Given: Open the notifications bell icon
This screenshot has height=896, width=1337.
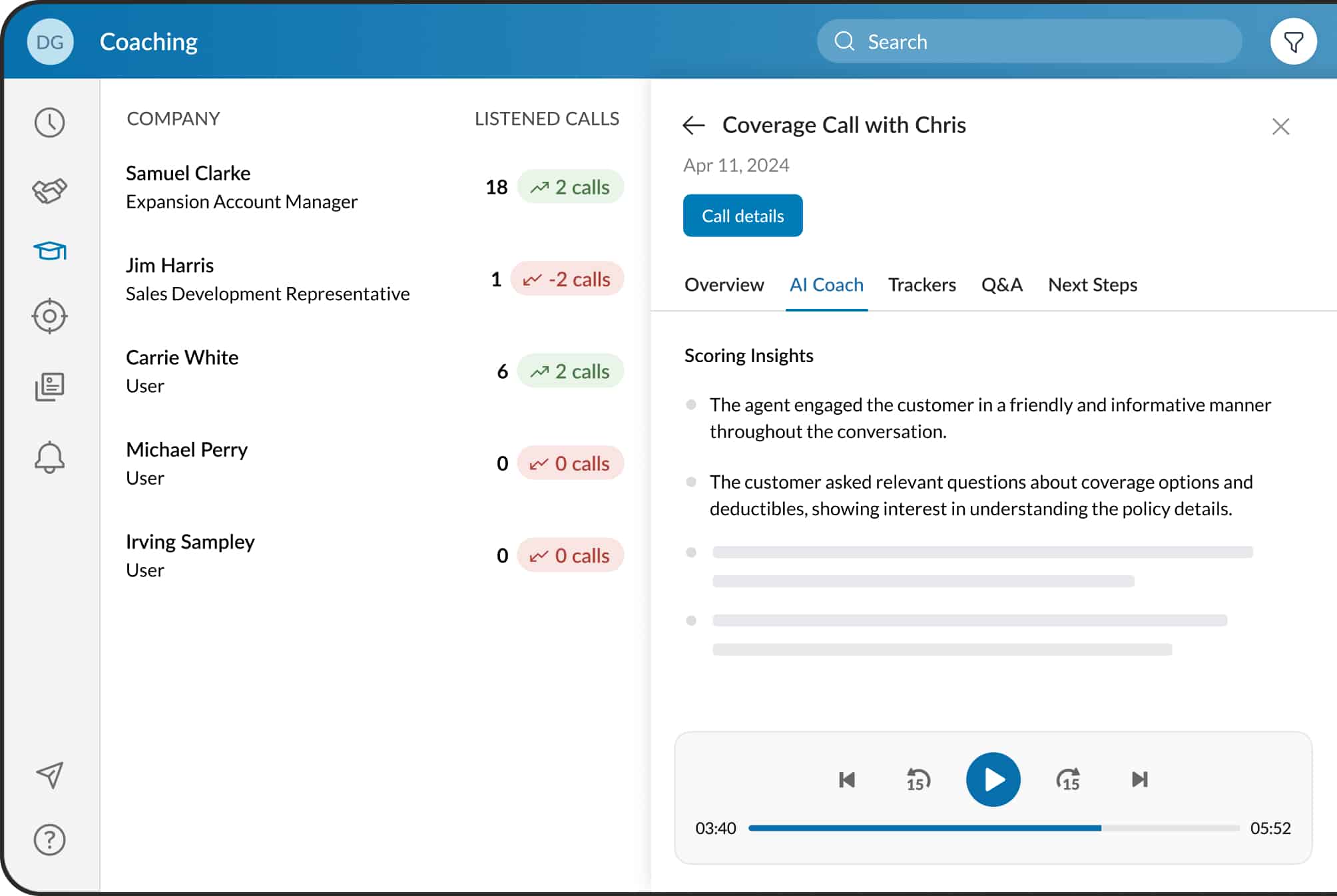Looking at the screenshot, I should coord(50,457).
